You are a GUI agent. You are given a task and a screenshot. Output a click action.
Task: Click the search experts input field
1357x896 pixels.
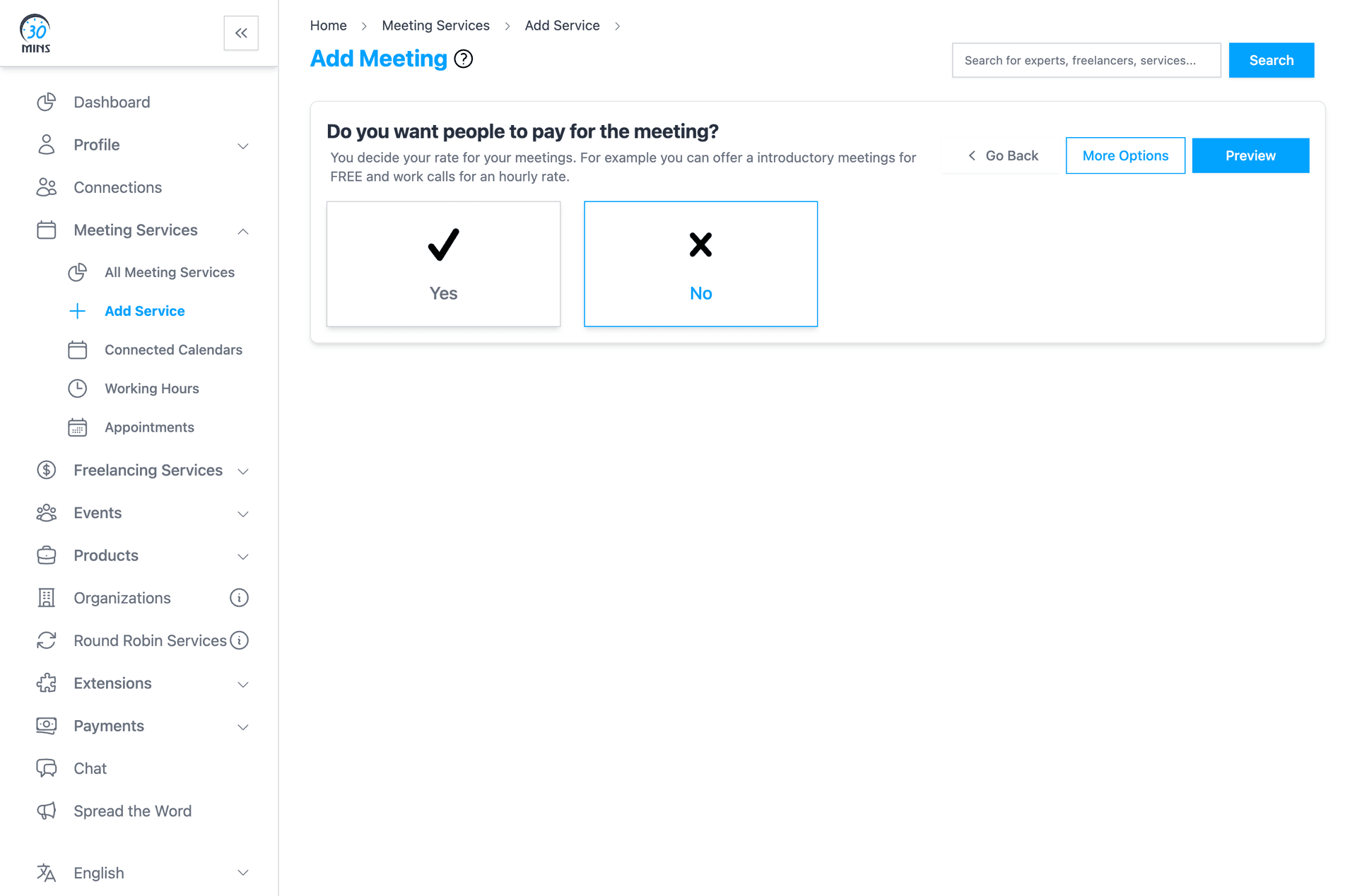click(1086, 60)
